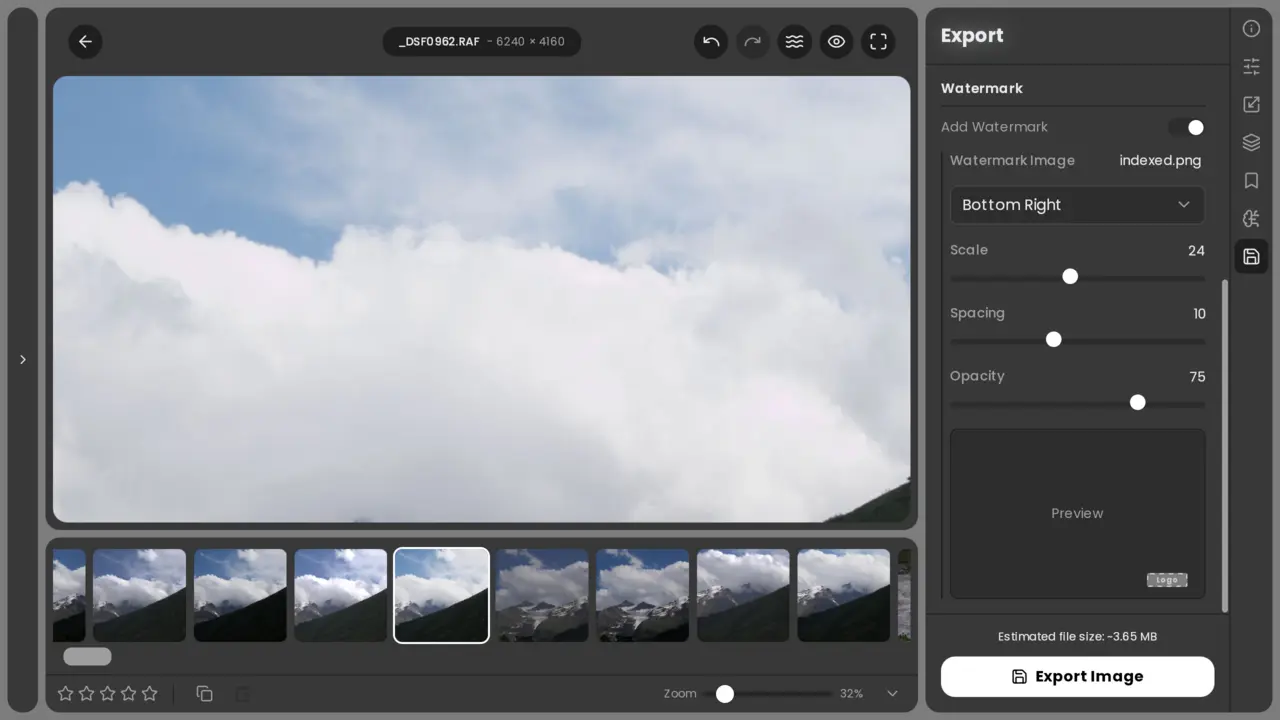The height and width of the screenshot is (720, 1280).
Task: Rate the photo five stars
Action: coord(150,693)
